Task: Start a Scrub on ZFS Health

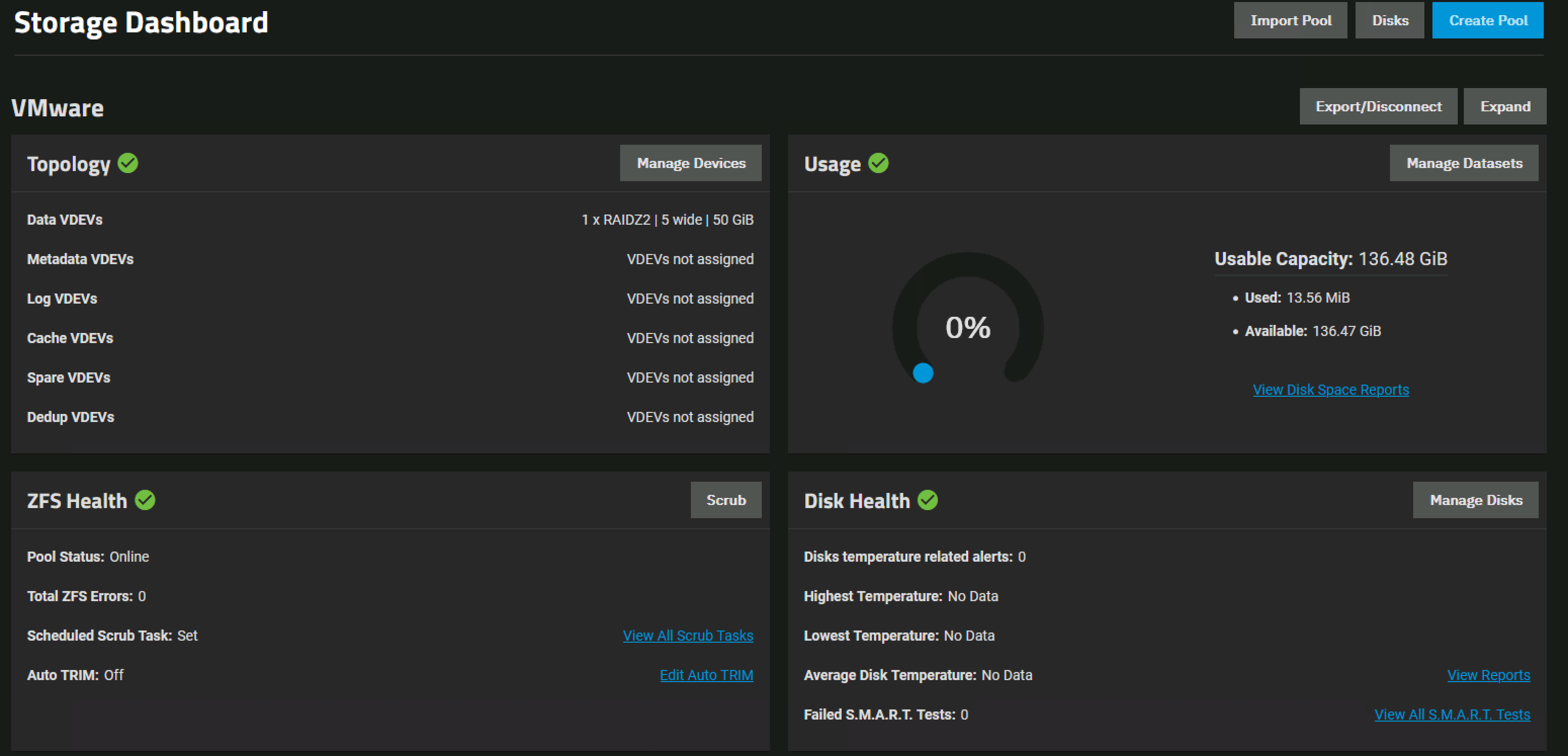Action: (x=725, y=500)
